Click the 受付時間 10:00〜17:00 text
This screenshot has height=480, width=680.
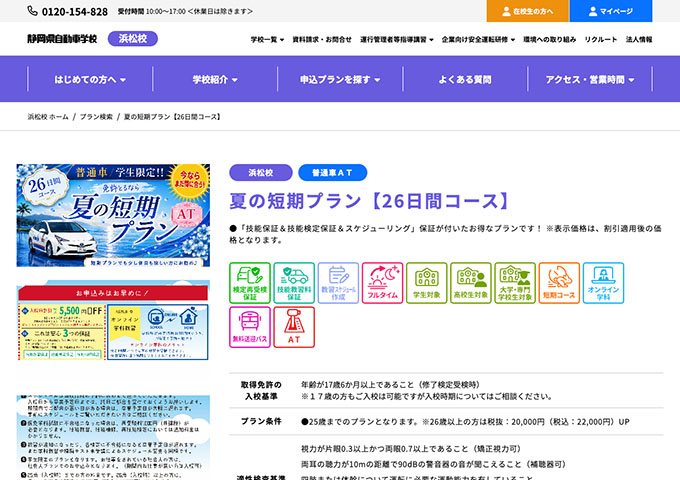click(x=185, y=11)
